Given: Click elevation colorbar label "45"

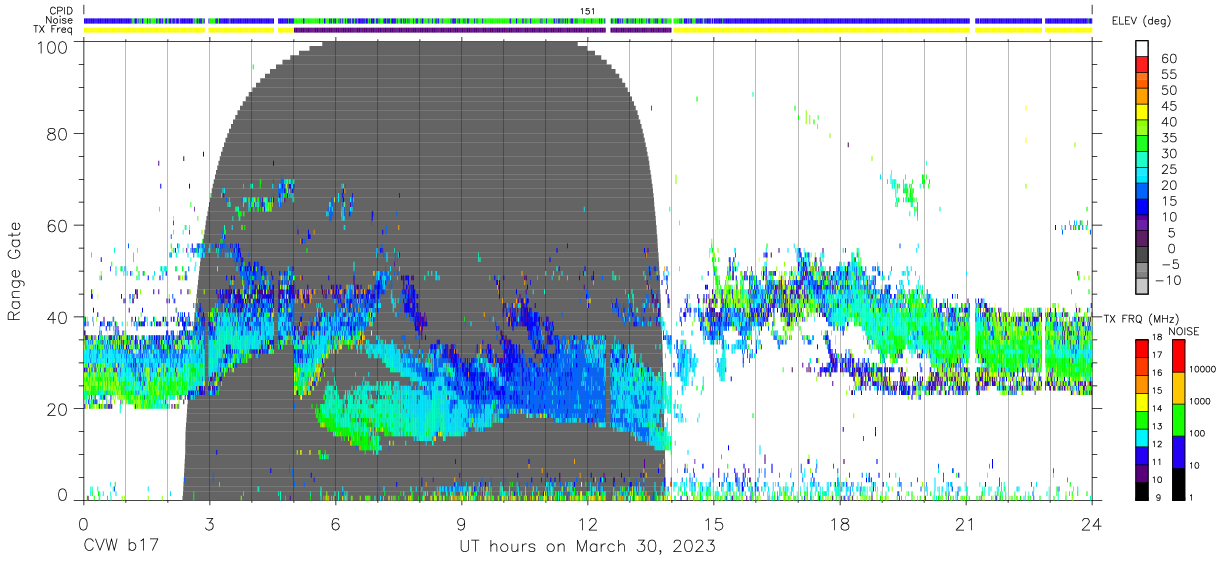Looking at the screenshot, I should [1168, 106].
